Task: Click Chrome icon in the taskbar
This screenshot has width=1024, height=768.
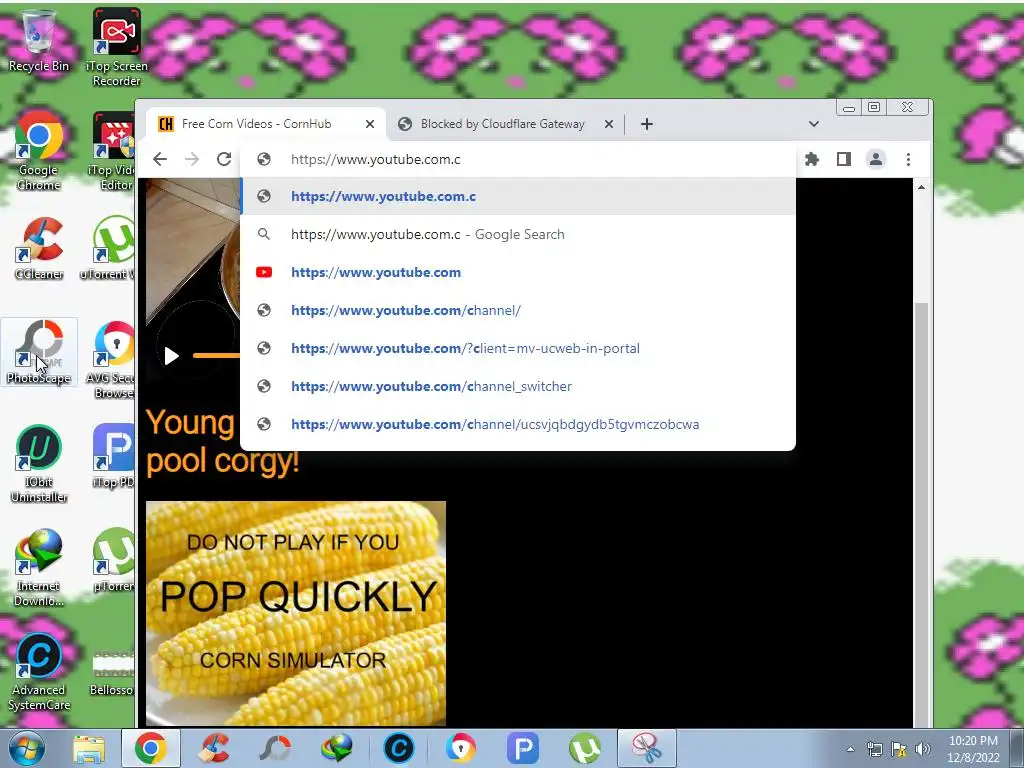Action: [x=151, y=748]
